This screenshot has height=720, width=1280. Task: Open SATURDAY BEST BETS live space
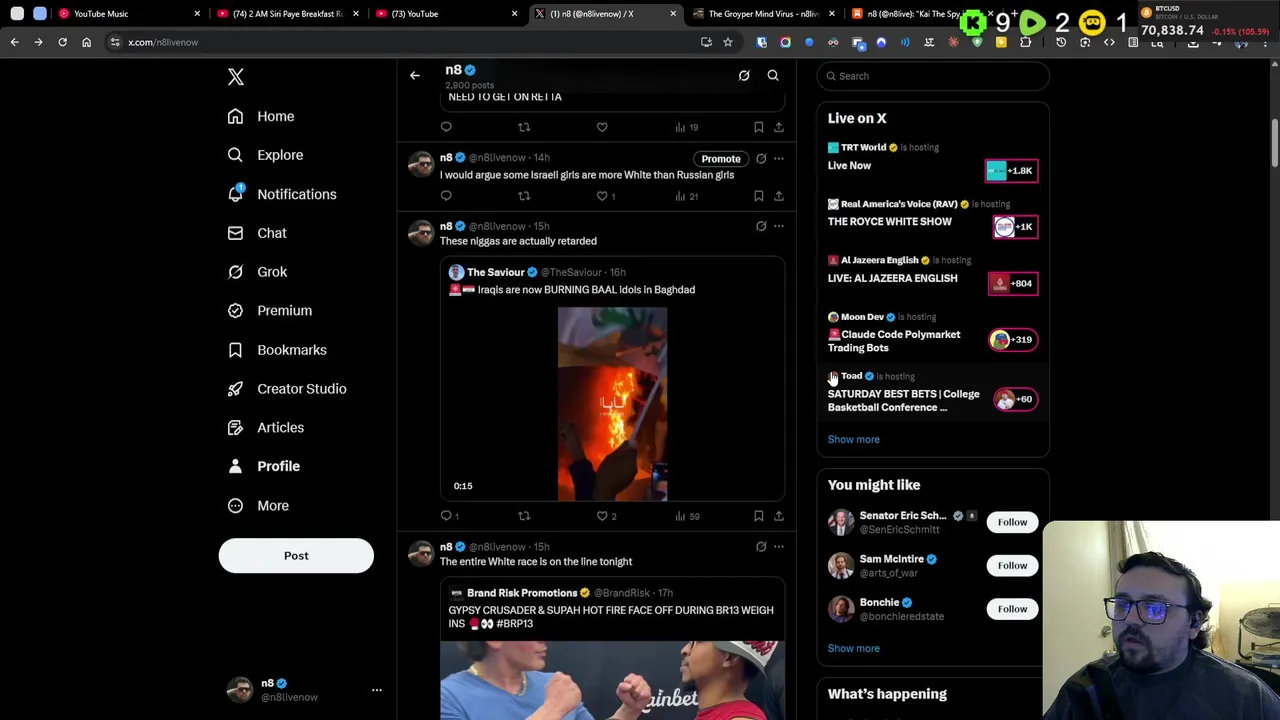pyautogui.click(x=933, y=393)
